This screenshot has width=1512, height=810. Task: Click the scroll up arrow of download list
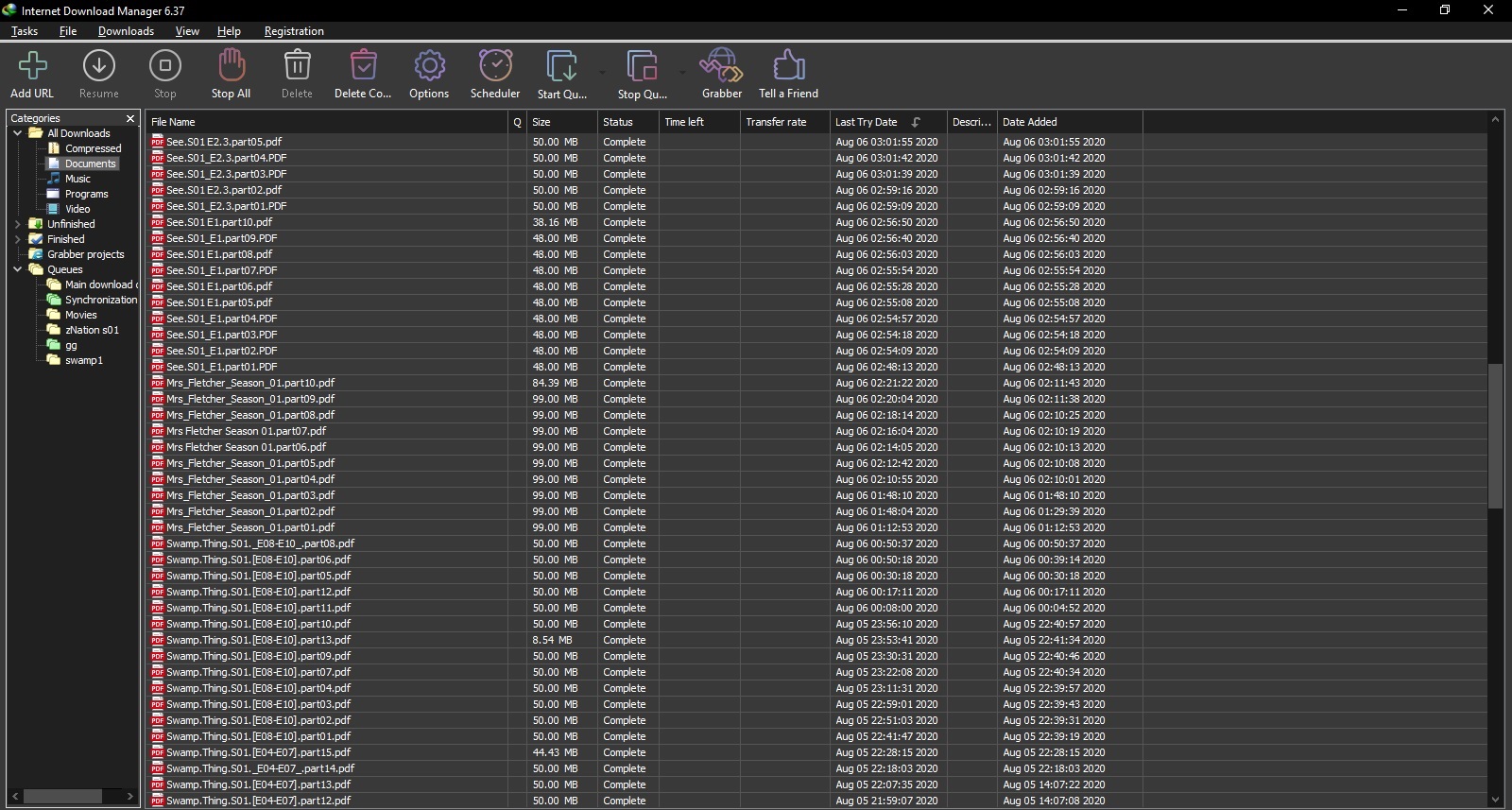point(1495,120)
